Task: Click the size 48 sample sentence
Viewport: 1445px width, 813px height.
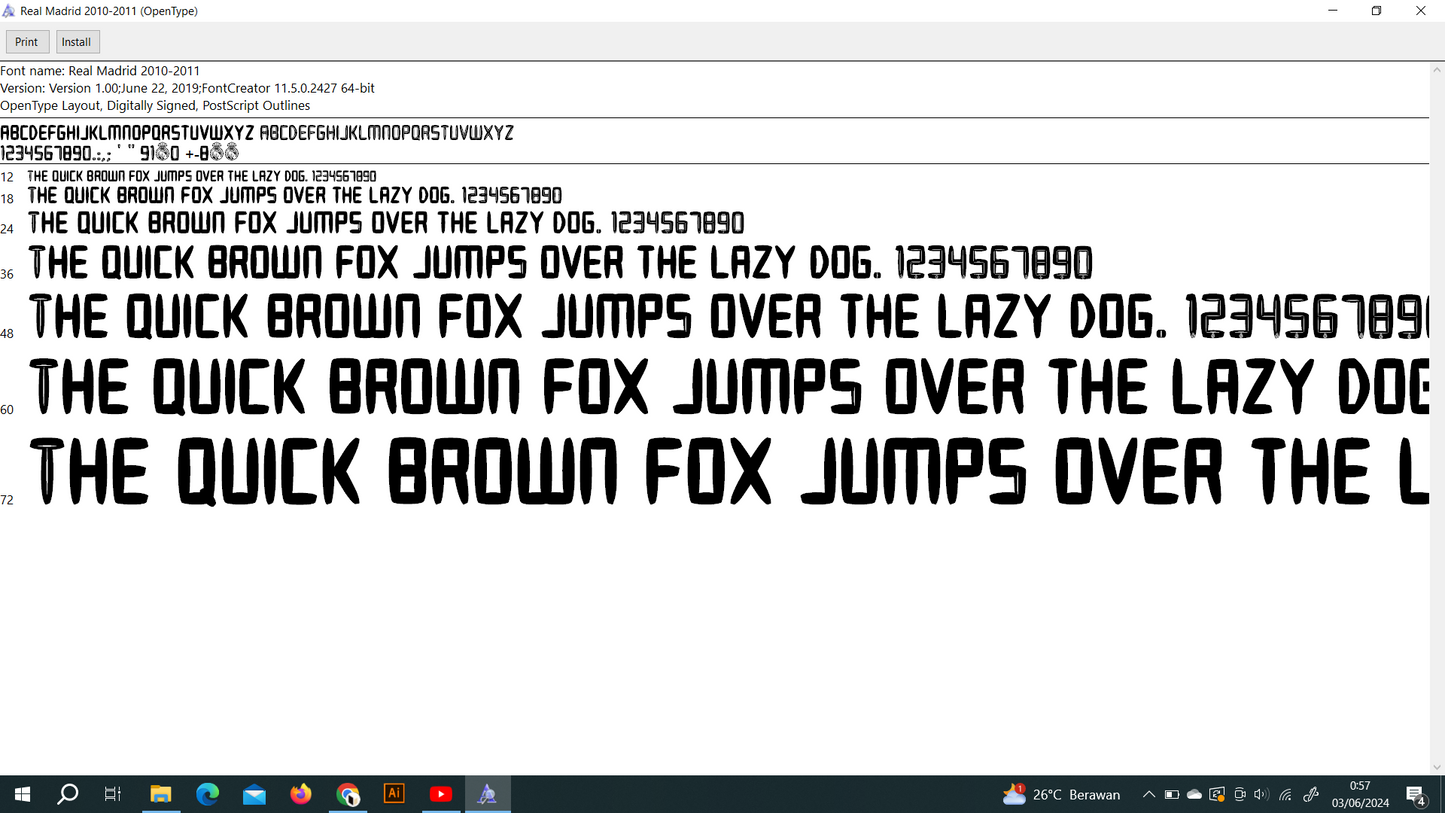Action: 728,316
